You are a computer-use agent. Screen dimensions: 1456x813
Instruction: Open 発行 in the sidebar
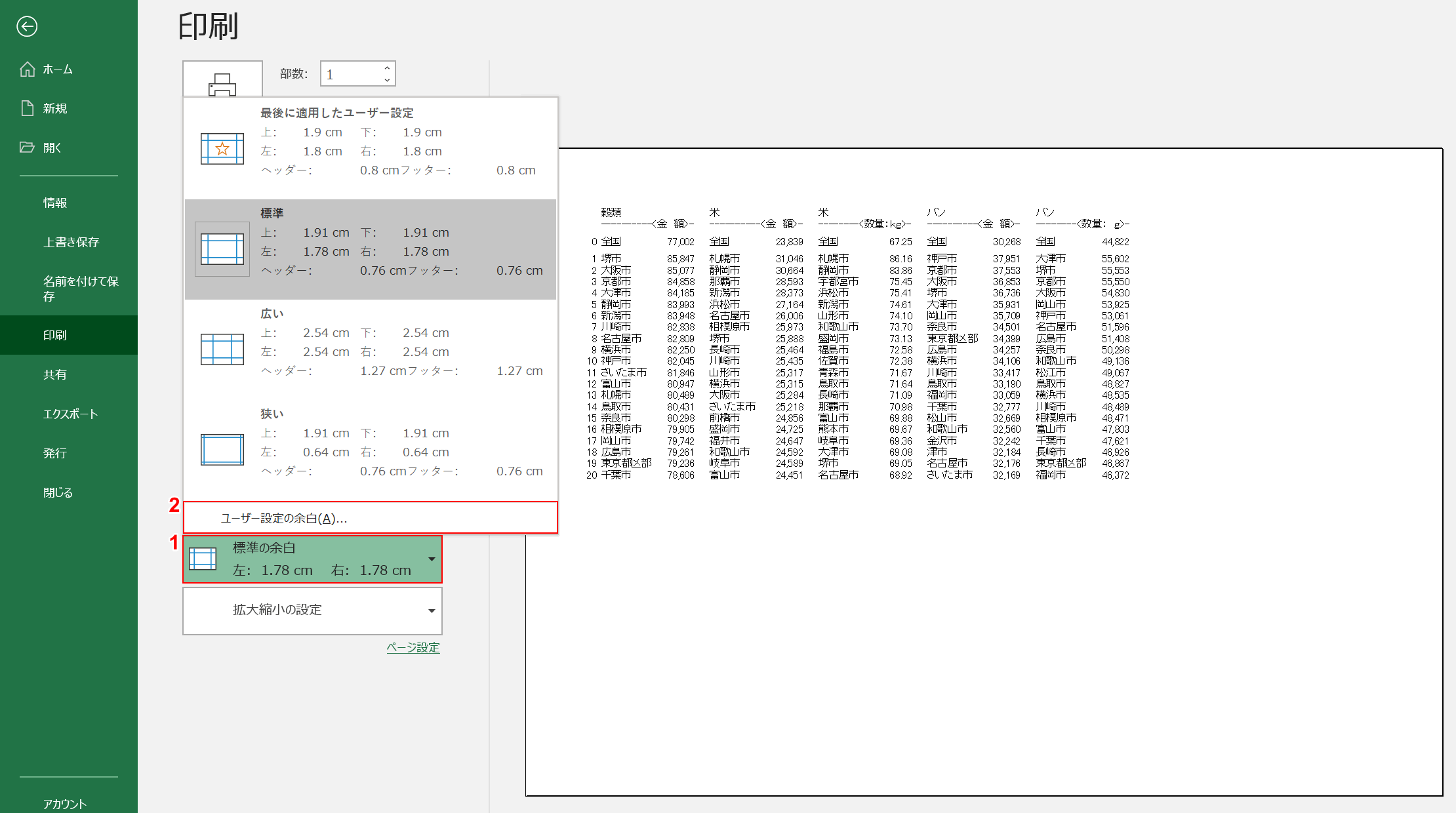69,453
